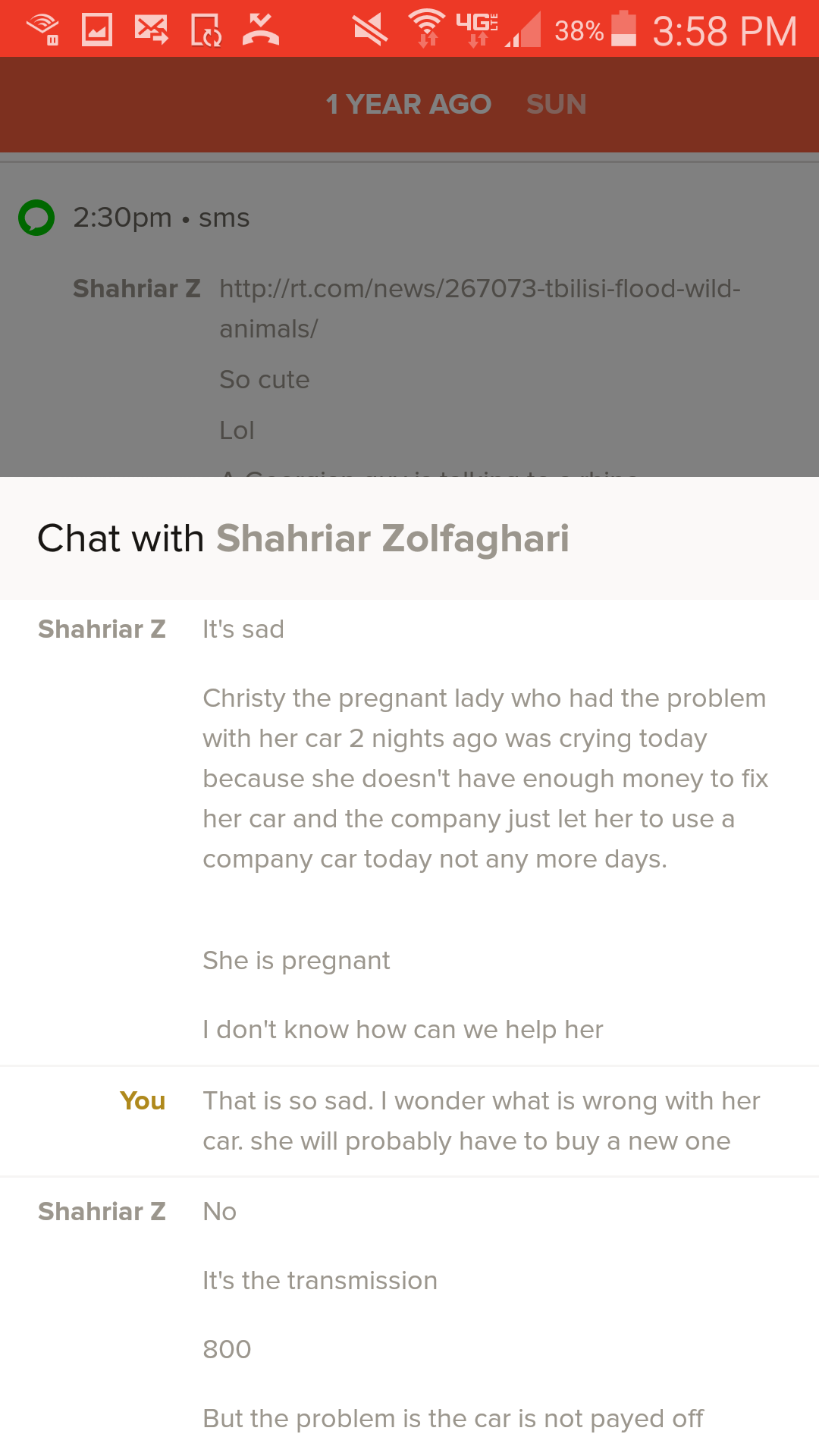Tap the Wi-Fi hotspot status icon
Screen dimensions: 819x1456
point(43,29)
